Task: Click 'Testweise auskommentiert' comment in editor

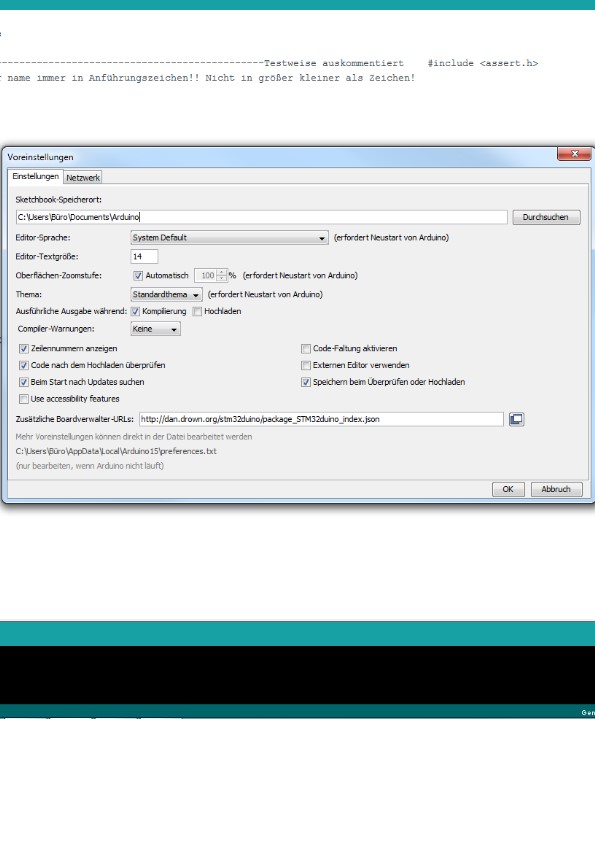Action: 333,63
